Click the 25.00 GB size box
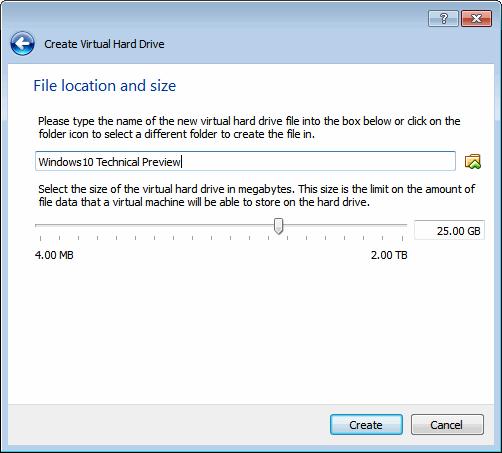502x453 pixels. (x=449, y=230)
